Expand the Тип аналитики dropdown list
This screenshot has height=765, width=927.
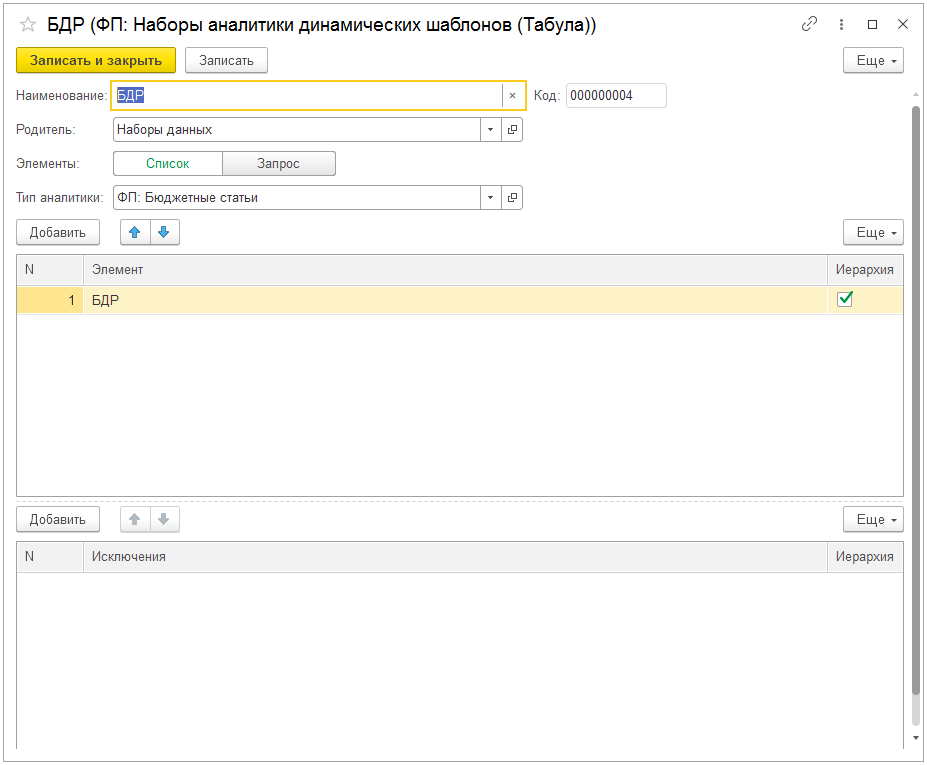pos(491,197)
